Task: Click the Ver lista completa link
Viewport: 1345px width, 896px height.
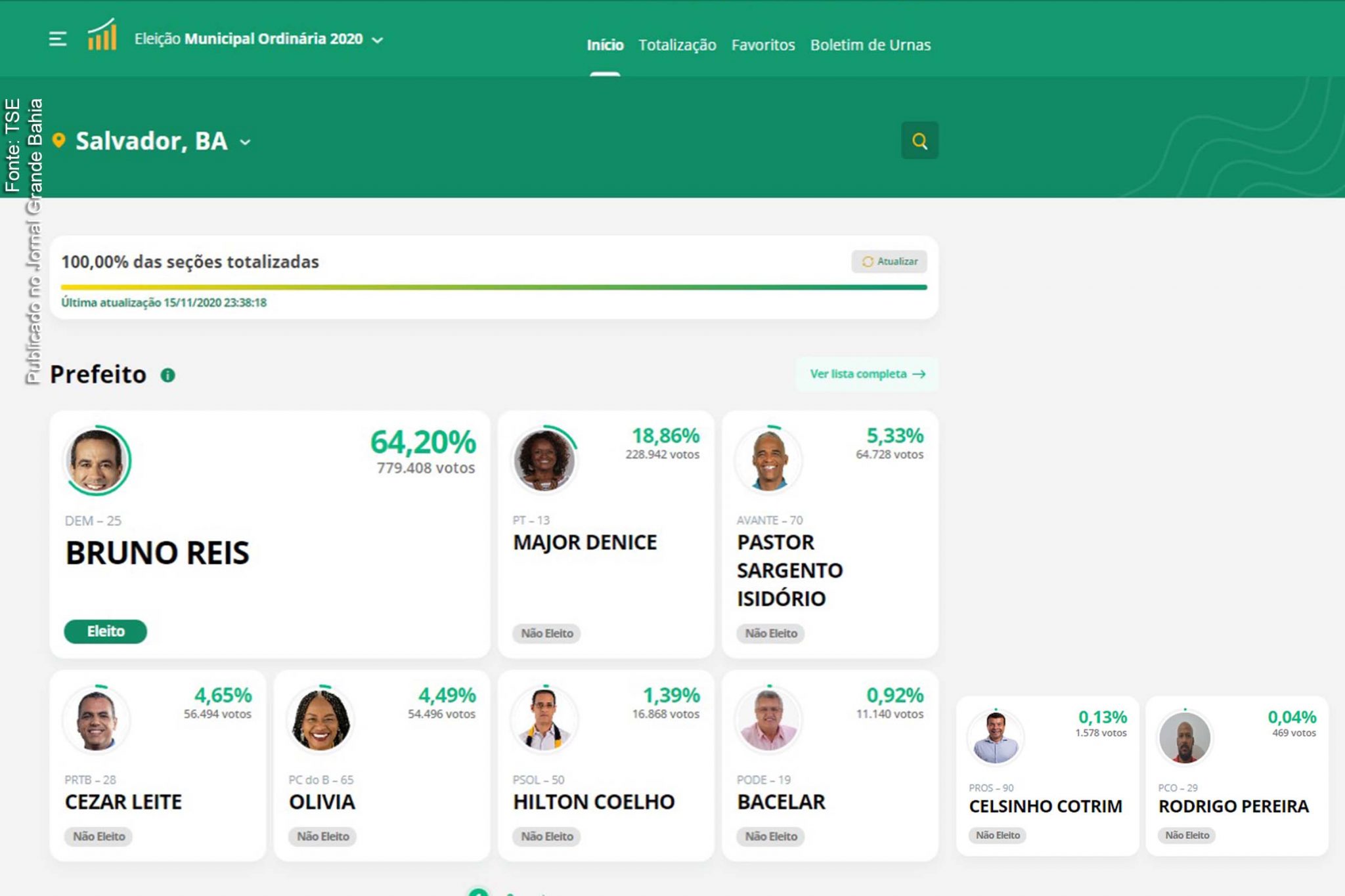Action: point(867,374)
